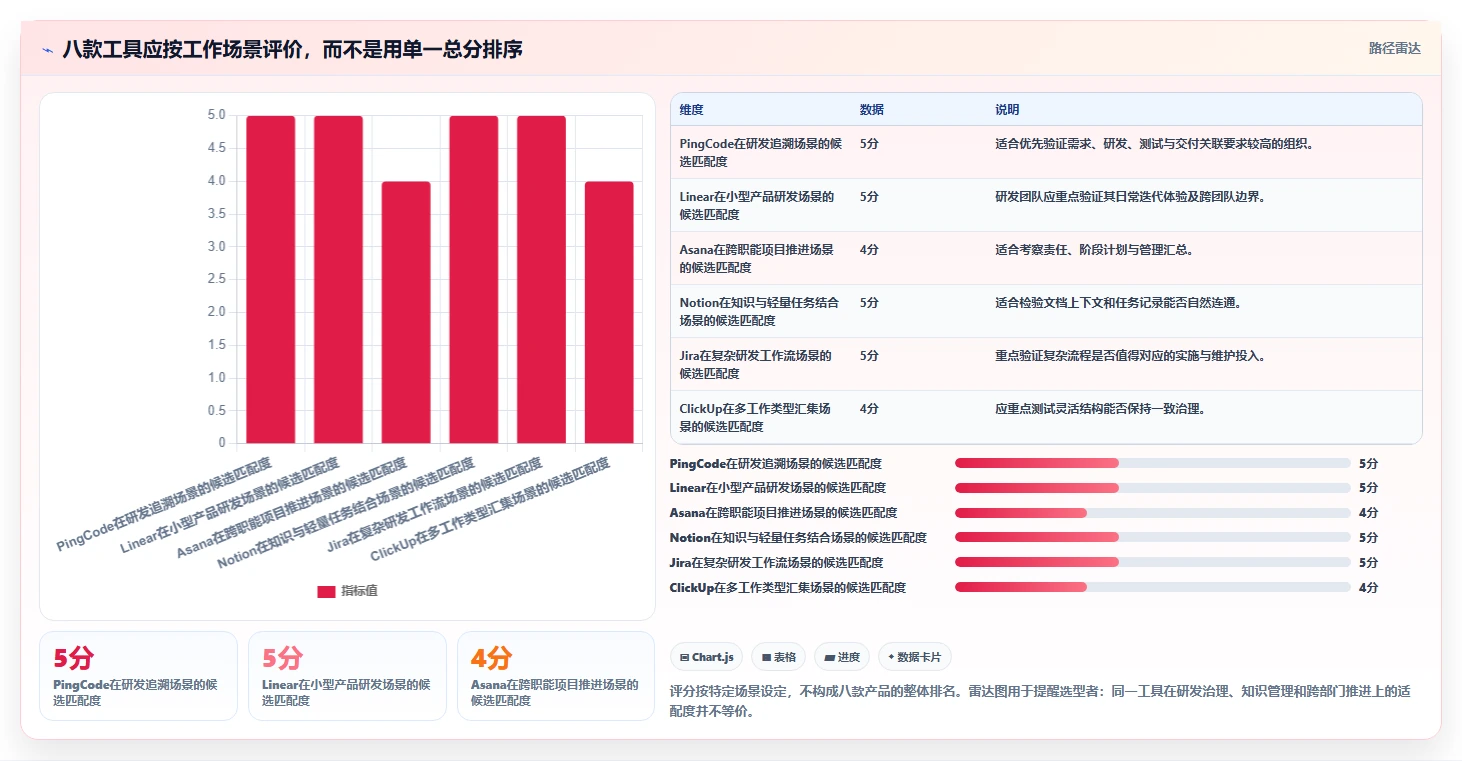Click the 4分 cell in the Asana table row
This screenshot has width=1462, height=761.
coord(869,250)
